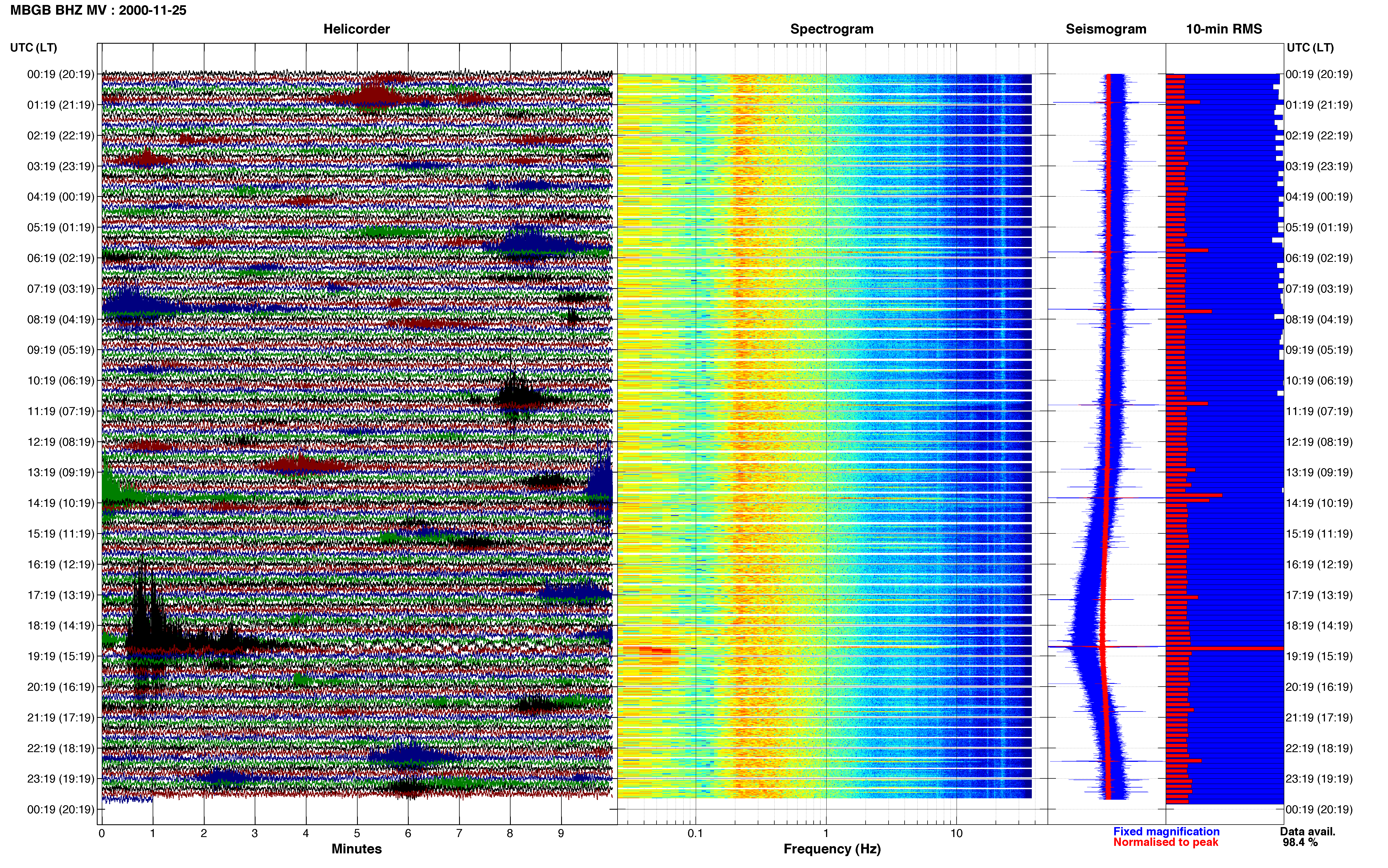This screenshot has height=868, width=1388.
Task: Click the left 08:19 (04:19) time label
Action: [60, 319]
